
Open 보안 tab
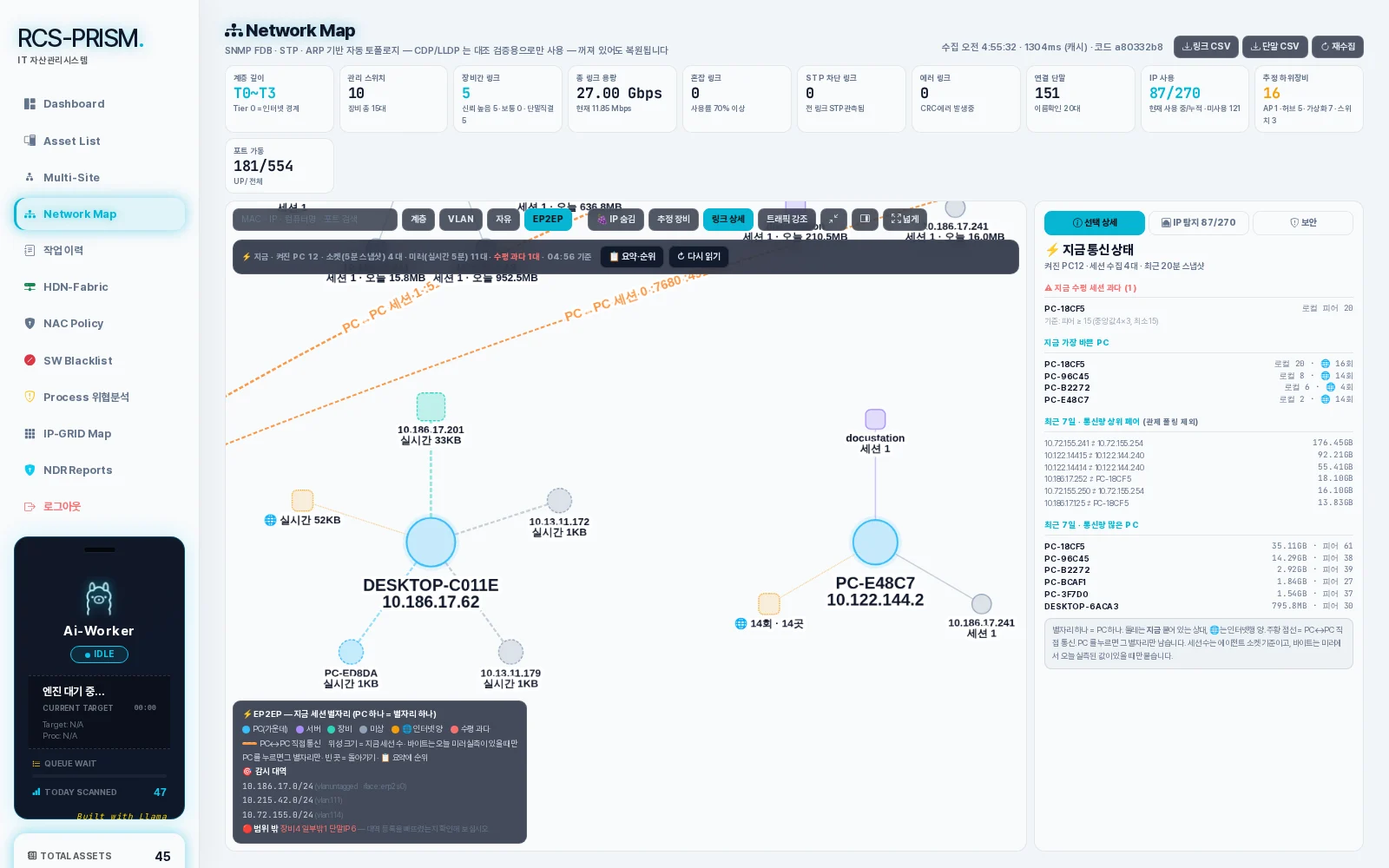tap(1303, 223)
